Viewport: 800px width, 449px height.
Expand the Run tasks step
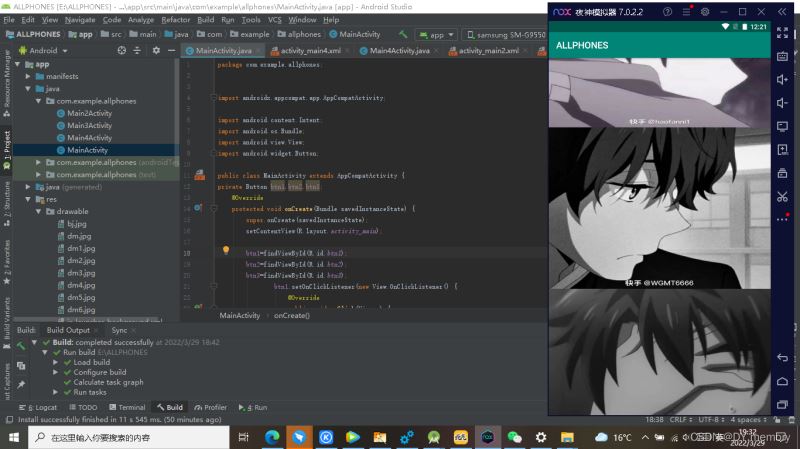pyautogui.click(x=55, y=392)
